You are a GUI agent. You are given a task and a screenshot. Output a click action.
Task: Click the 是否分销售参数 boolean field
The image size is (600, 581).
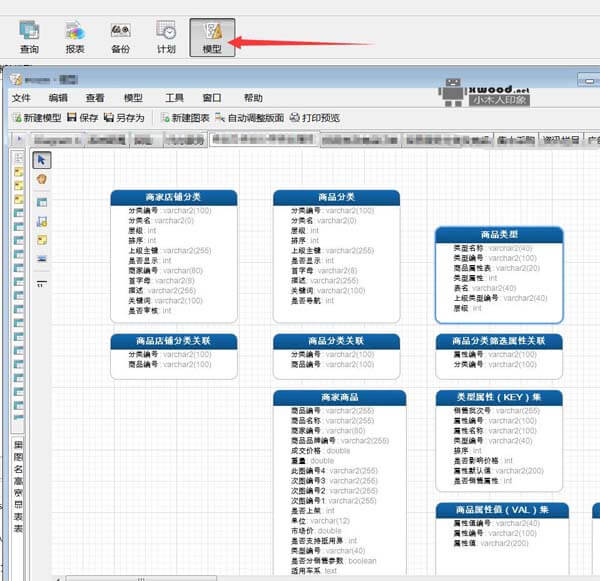(x=334, y=560)
